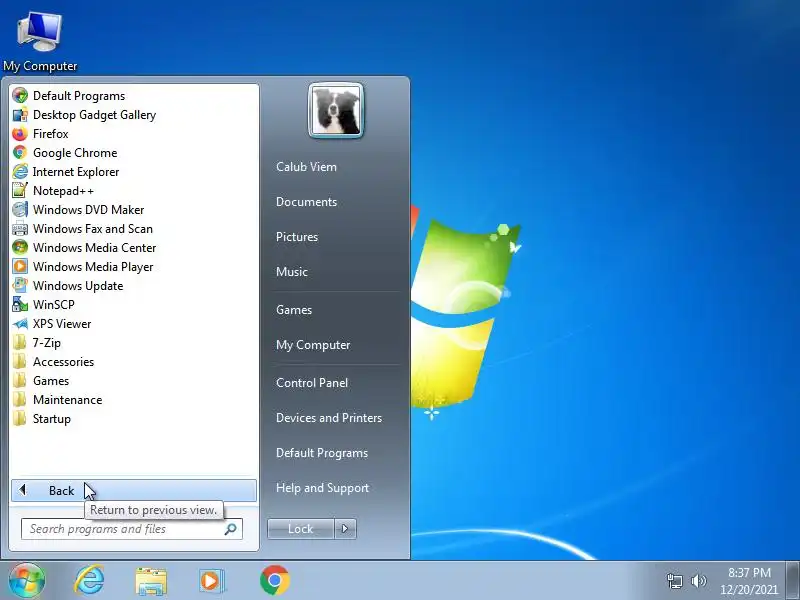Viewport: 800px width, 600px height.
Task: Click the network icon in the system tray
Action: point(674,581)
